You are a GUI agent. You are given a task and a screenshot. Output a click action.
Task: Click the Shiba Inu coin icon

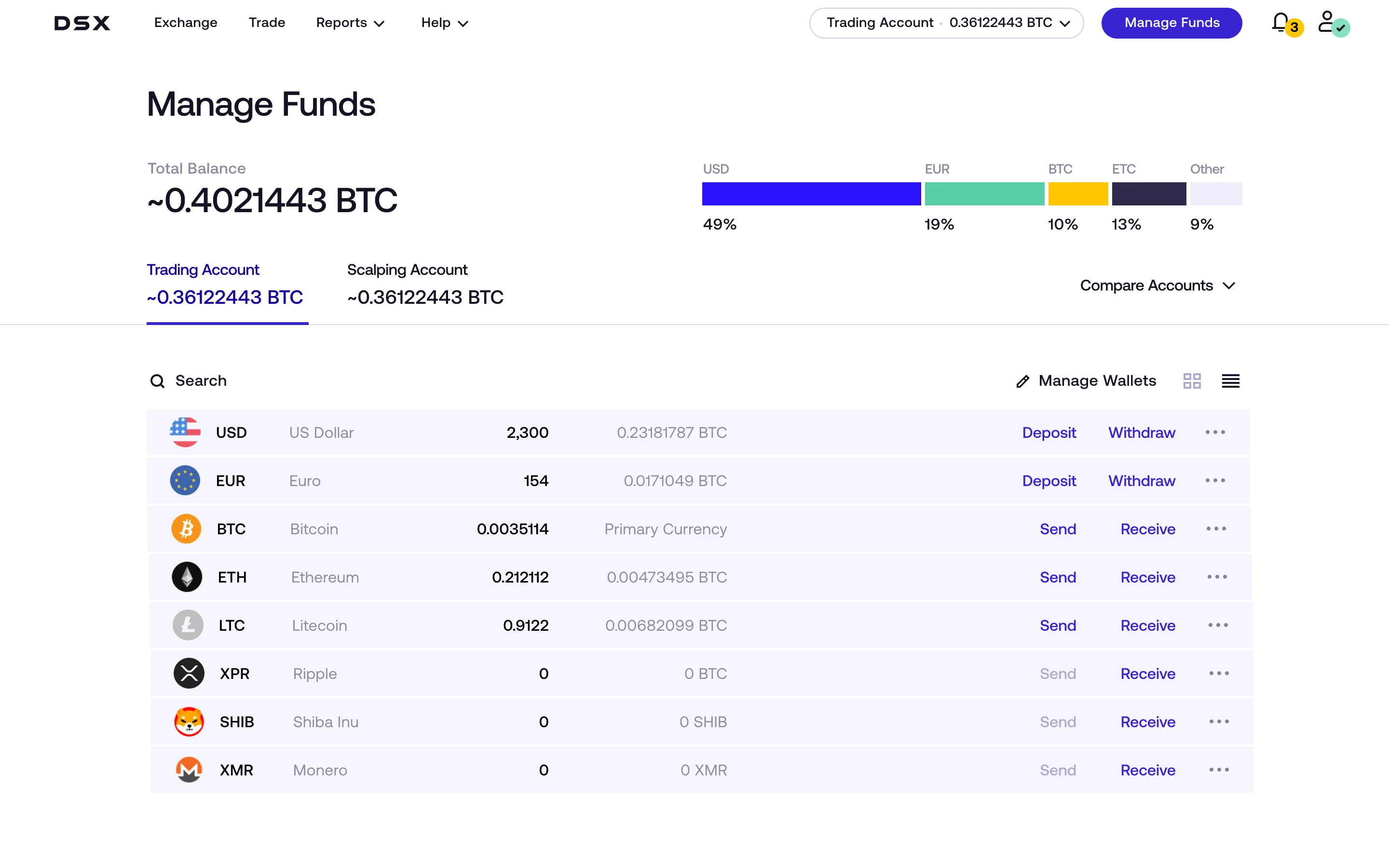(189, 721)
